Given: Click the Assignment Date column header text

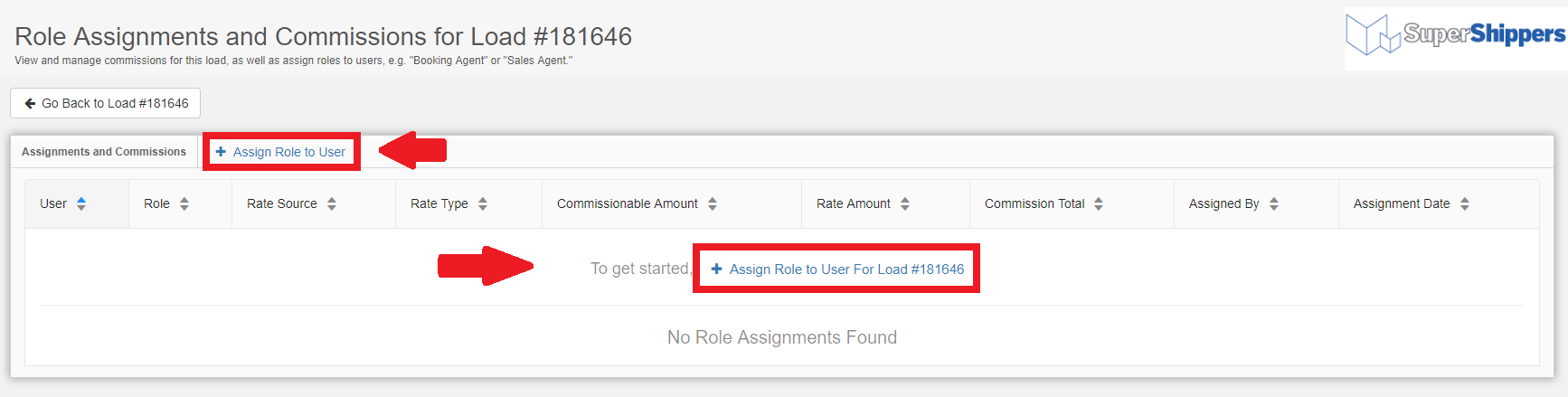Looking at the screenshot, I should tap(1402, 203).
